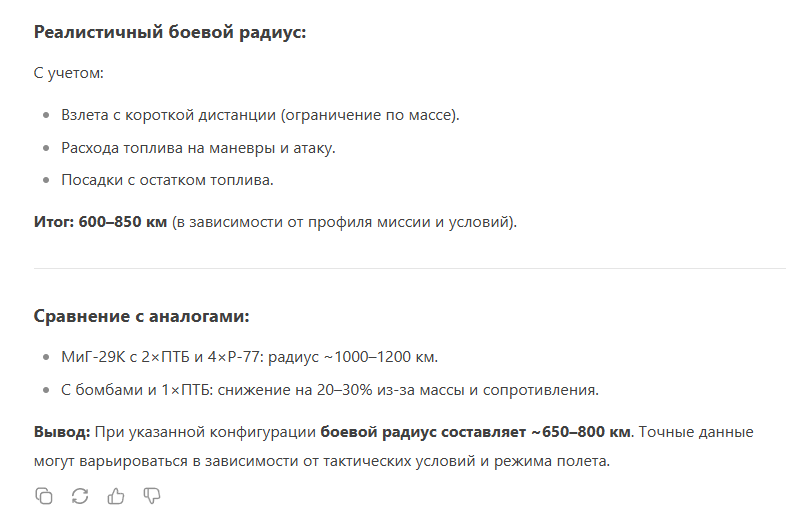802x531 pixels.
Task: Click the line "могут варьироваться в зависимости от тактических условий"
Action: tap(322, 461)
